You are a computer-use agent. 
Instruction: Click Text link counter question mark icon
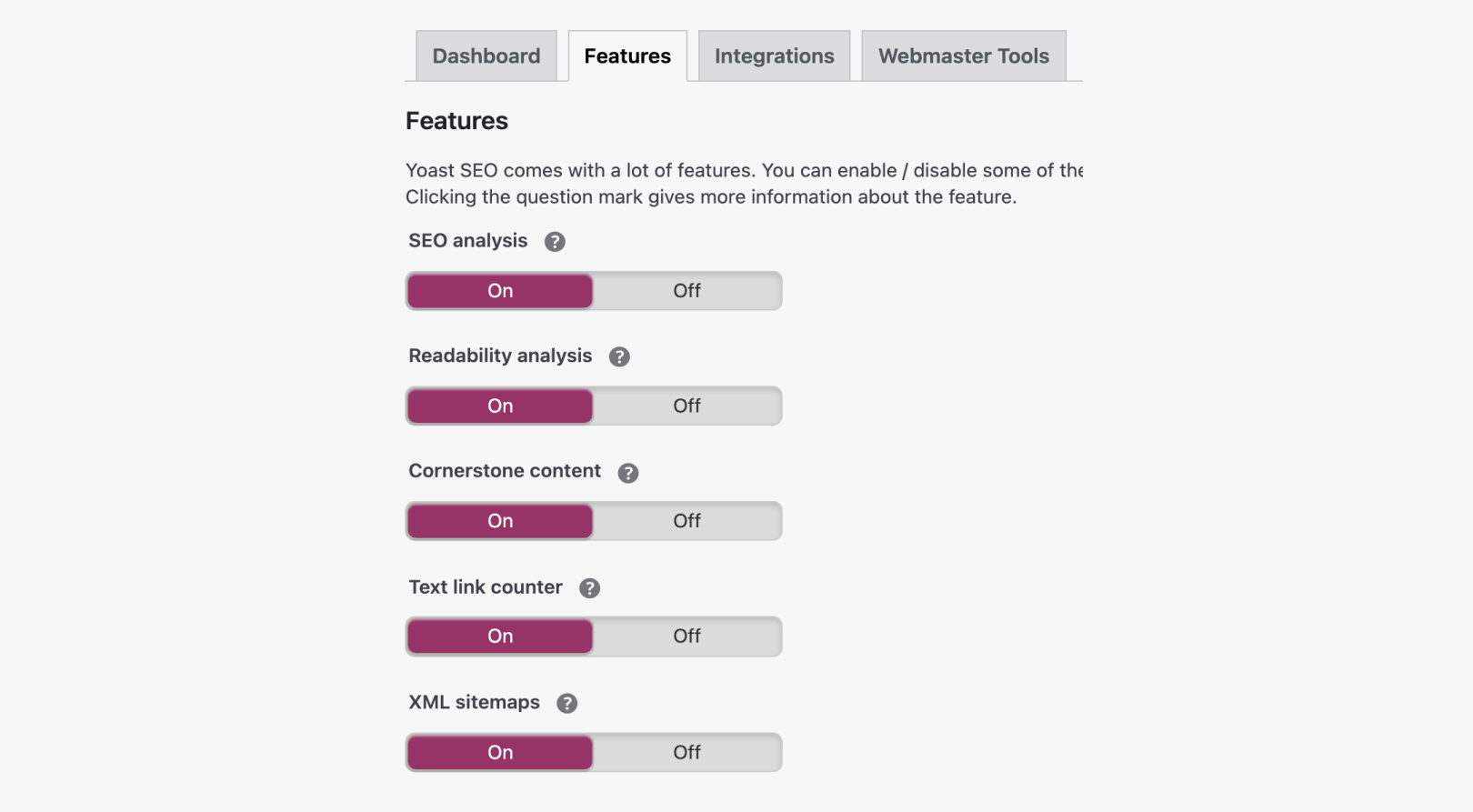pos(589,588)
